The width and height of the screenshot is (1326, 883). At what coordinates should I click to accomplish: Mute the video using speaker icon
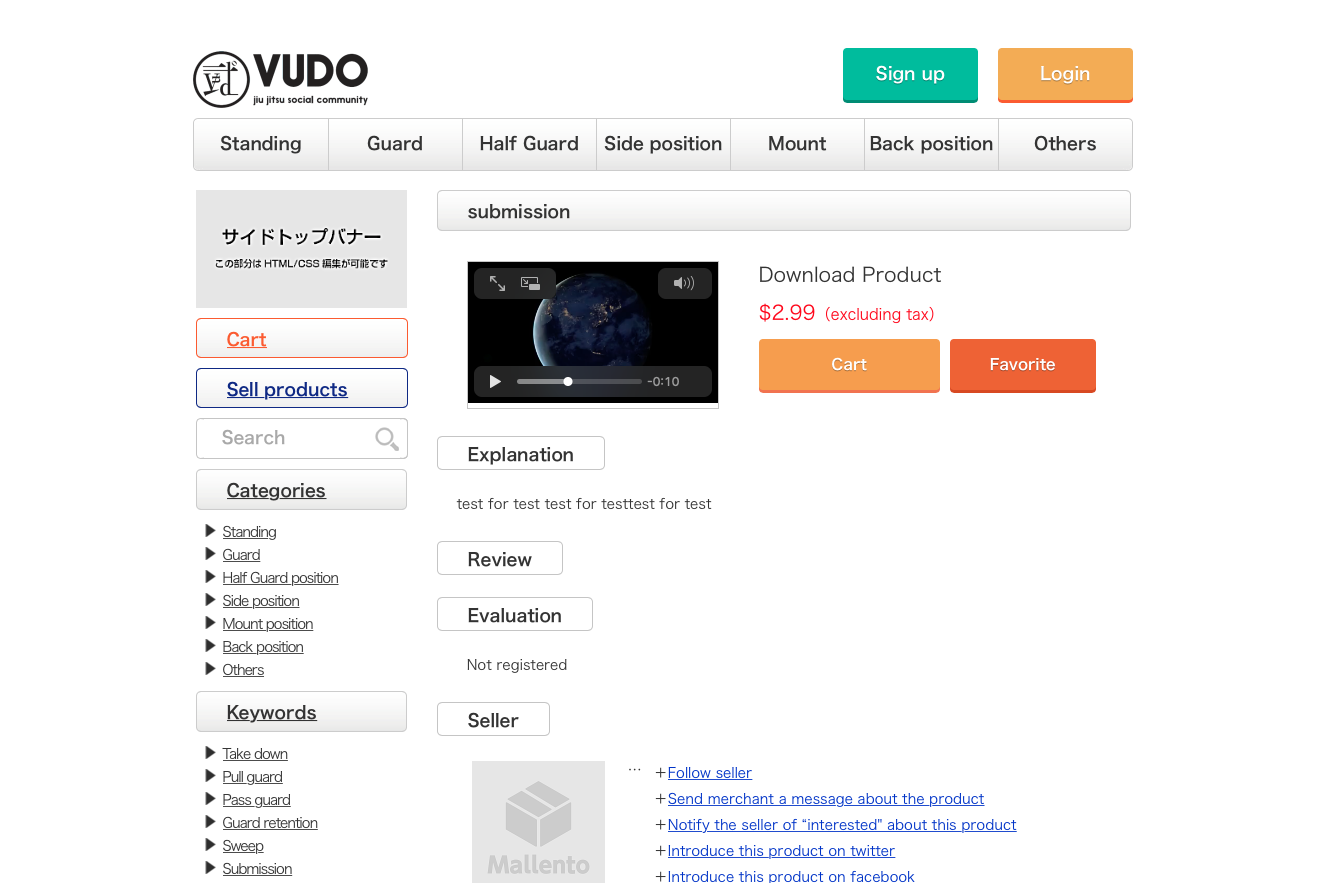pyautogui.click(x=684, y=283)
